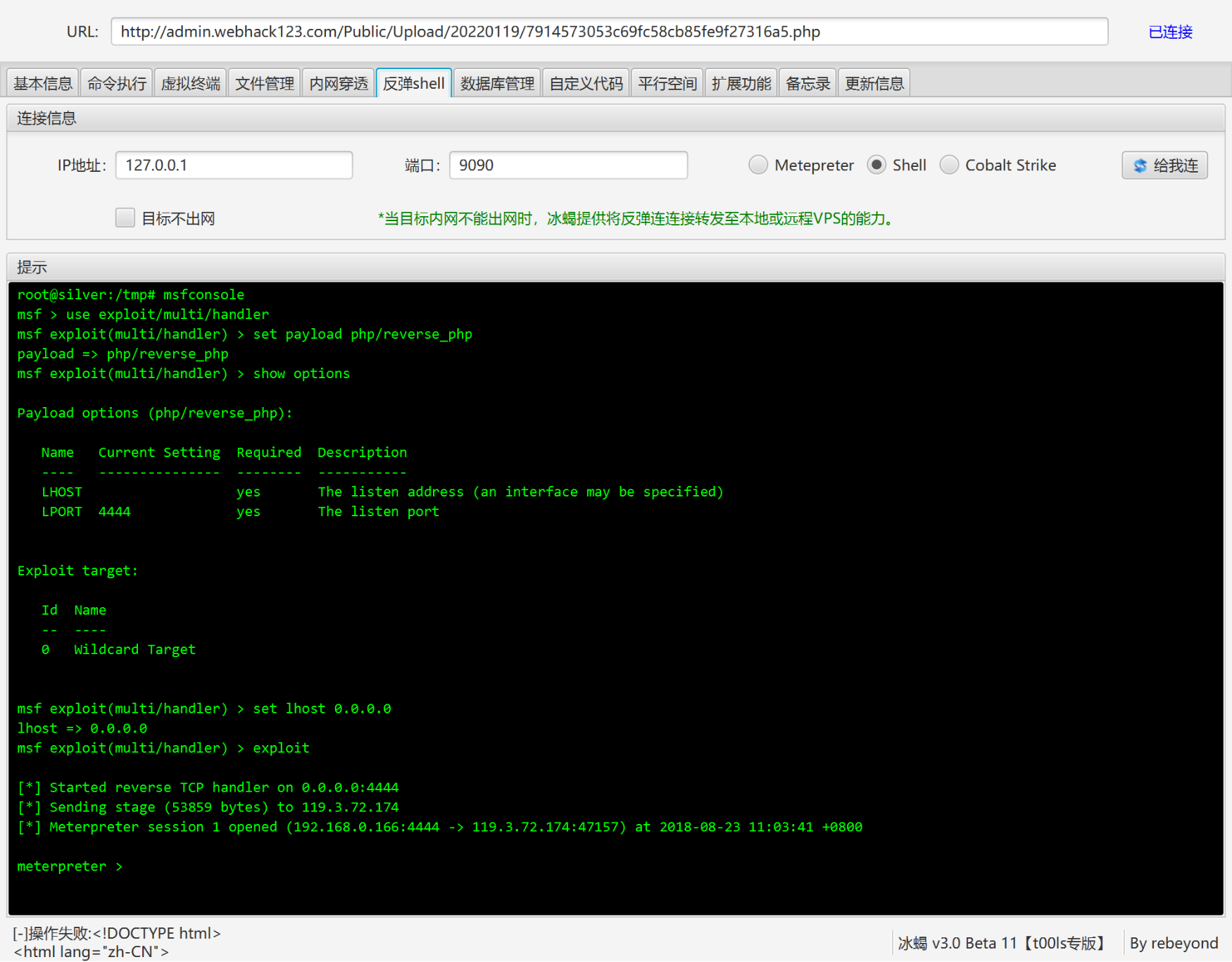The height and width of the screenshot is (962, 1232).
Task: Click the 'Meterpreter session 1 opened' line
Action: click(440, 827)
